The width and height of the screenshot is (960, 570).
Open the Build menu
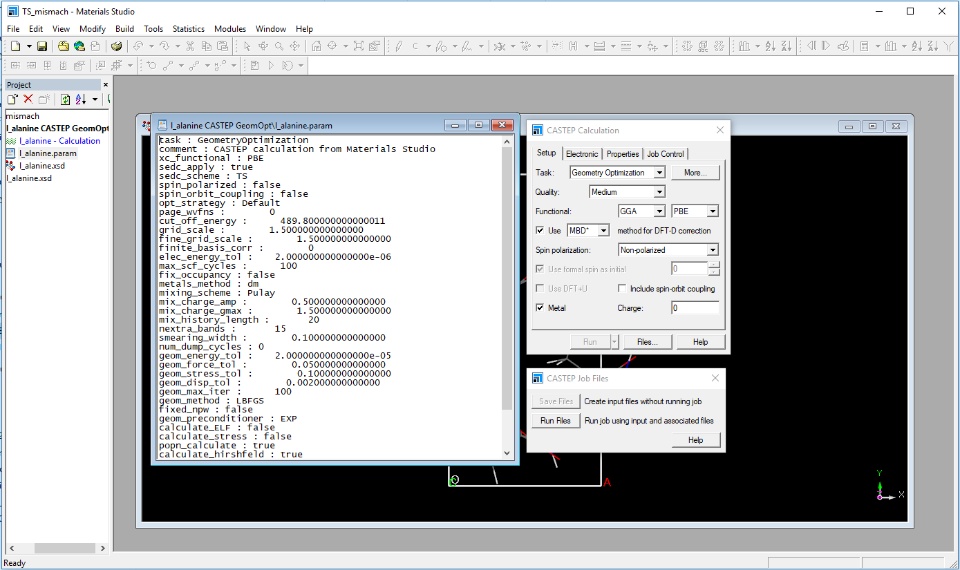click(124, 29)
